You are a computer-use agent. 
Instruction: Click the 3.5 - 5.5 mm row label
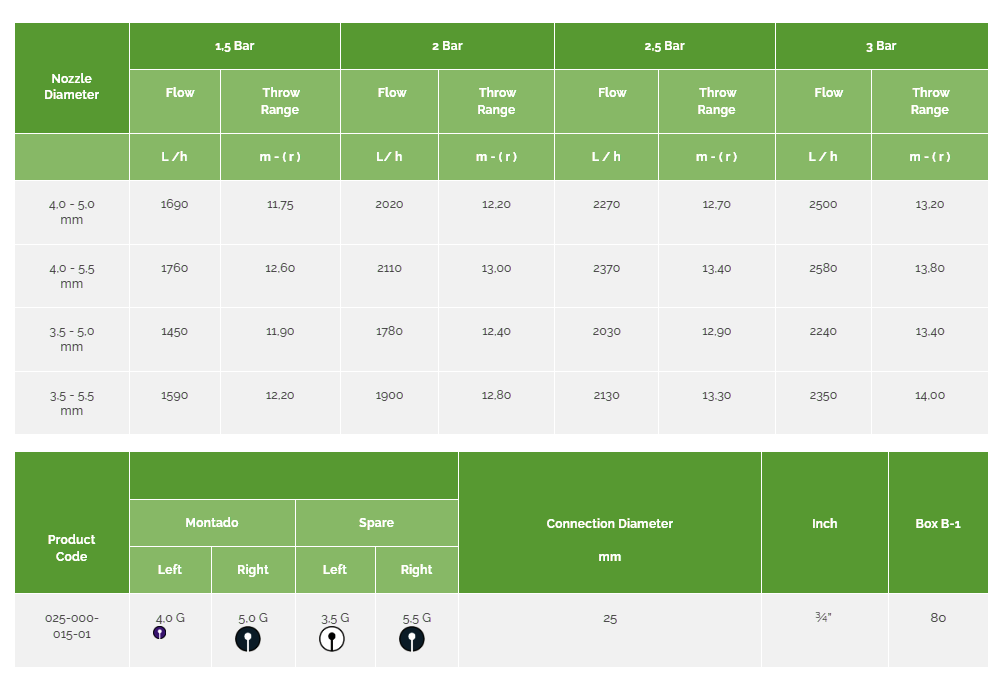point(72,403)
